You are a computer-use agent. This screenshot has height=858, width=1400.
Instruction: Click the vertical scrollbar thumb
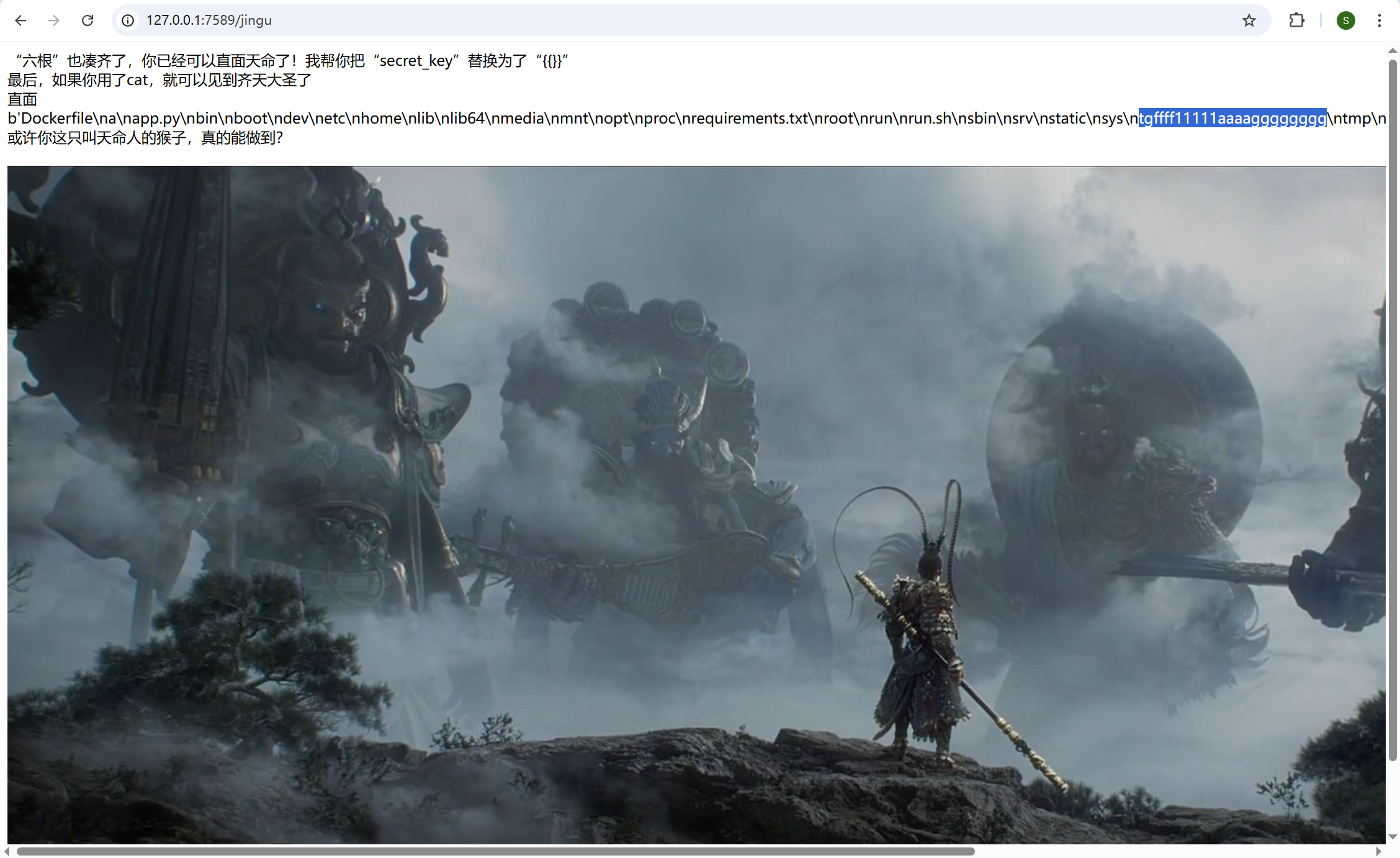point(1393,410)
